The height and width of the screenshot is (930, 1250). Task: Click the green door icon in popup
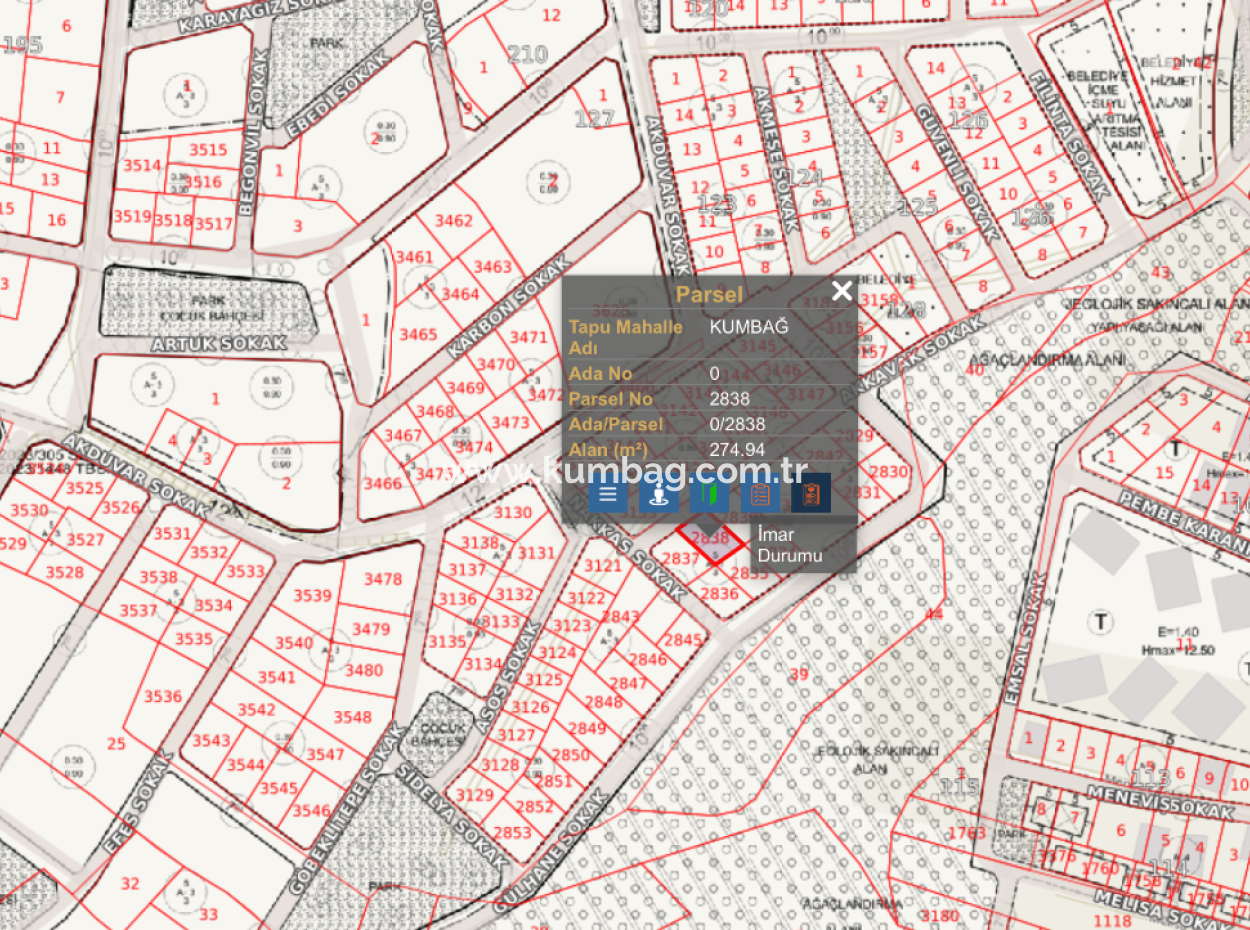pos(709,493)
